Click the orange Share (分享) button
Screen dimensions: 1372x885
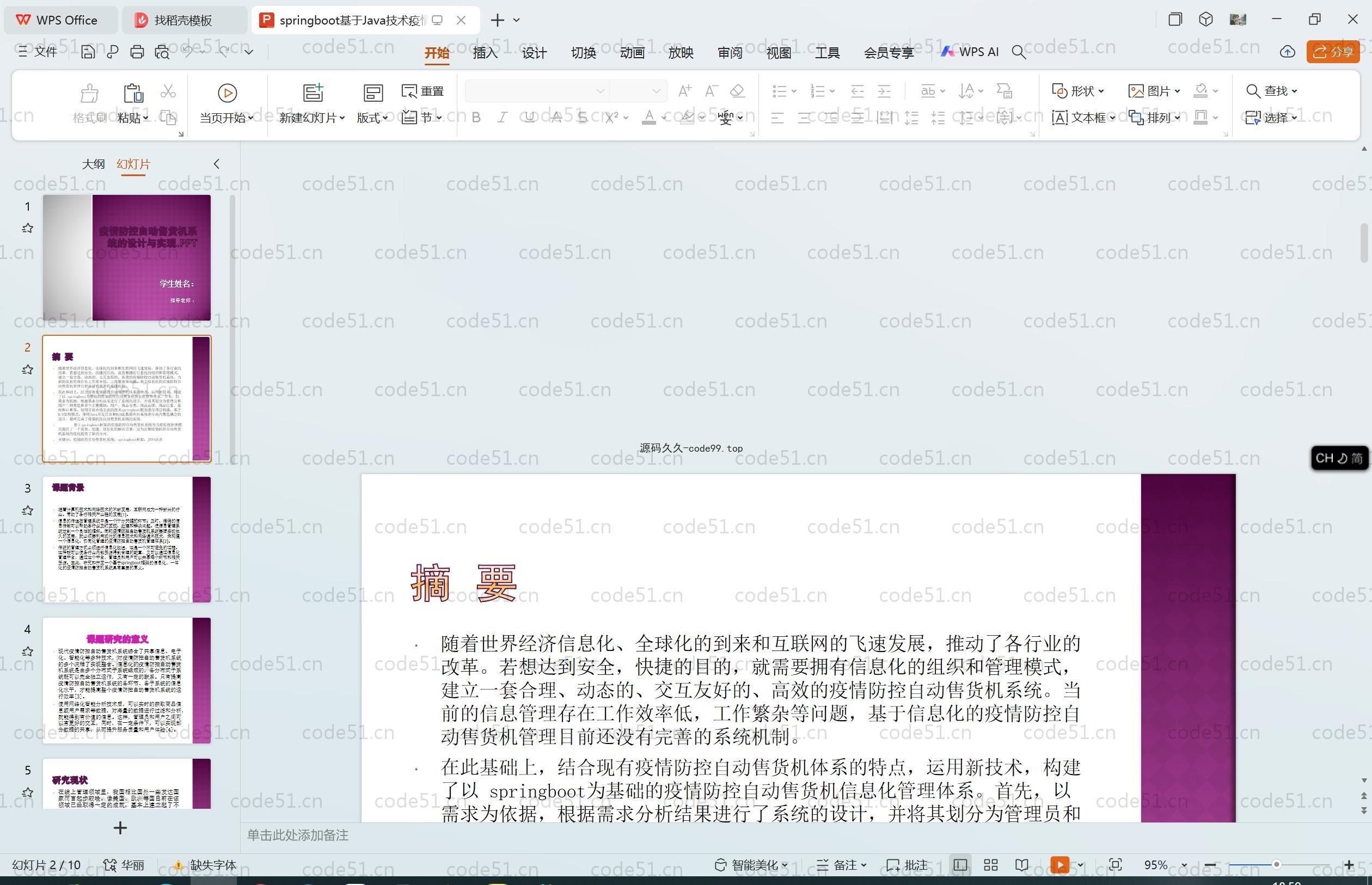click(x=1333, y=52)
